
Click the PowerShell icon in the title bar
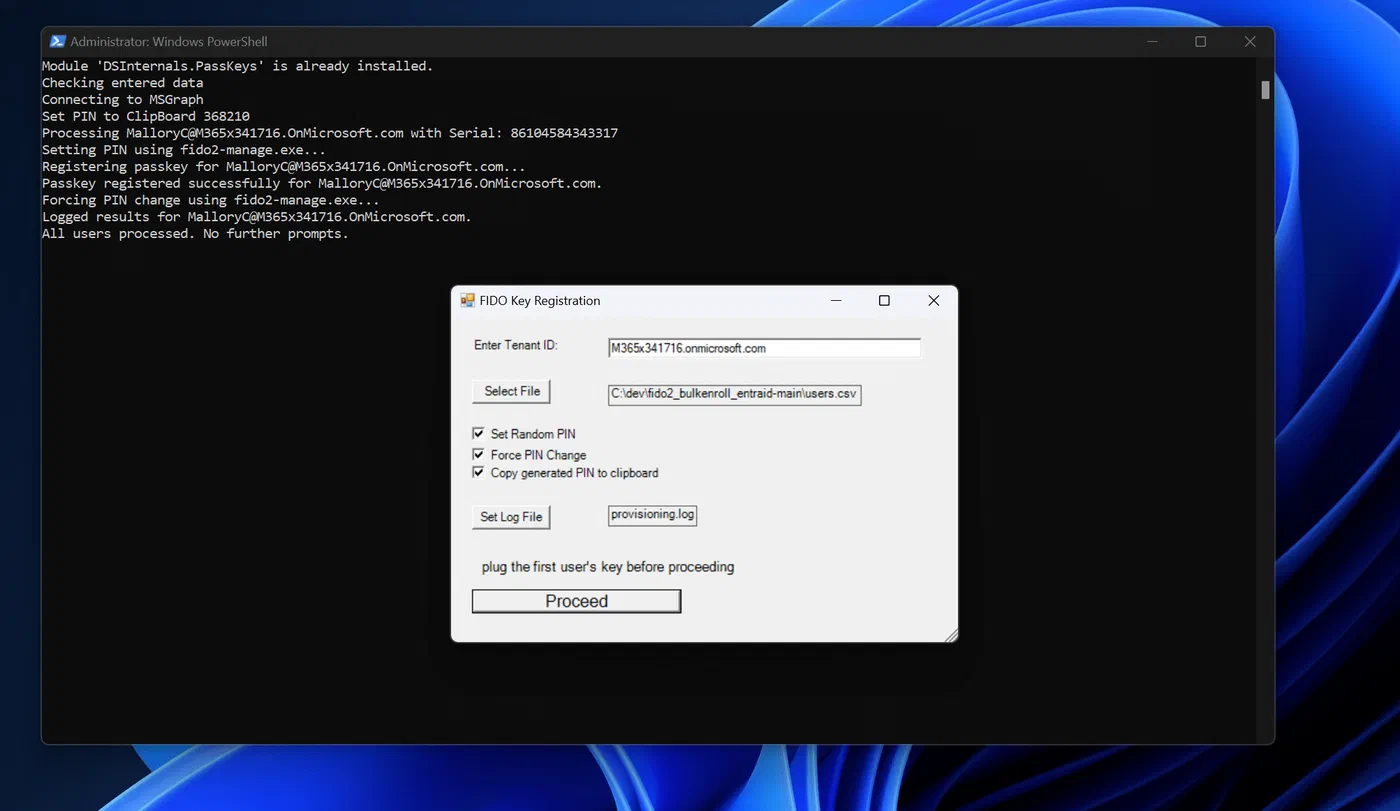click(58, 42)
